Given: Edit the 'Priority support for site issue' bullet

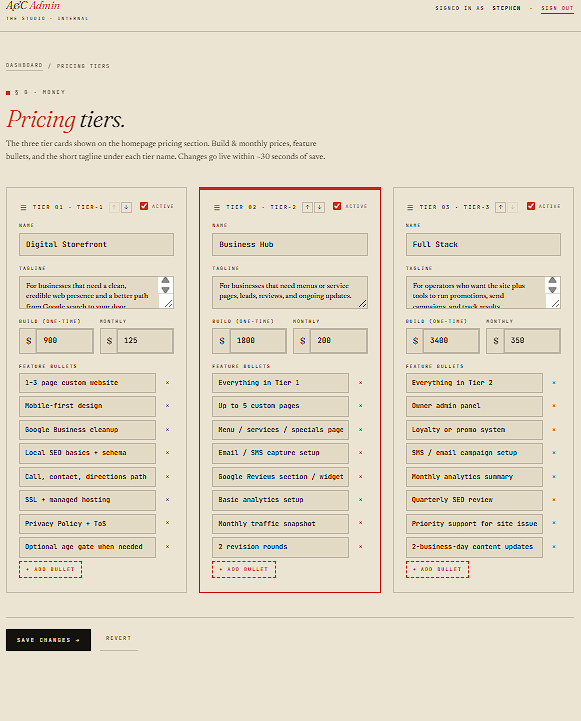Looking at the screenshot, I should point(474,524).
